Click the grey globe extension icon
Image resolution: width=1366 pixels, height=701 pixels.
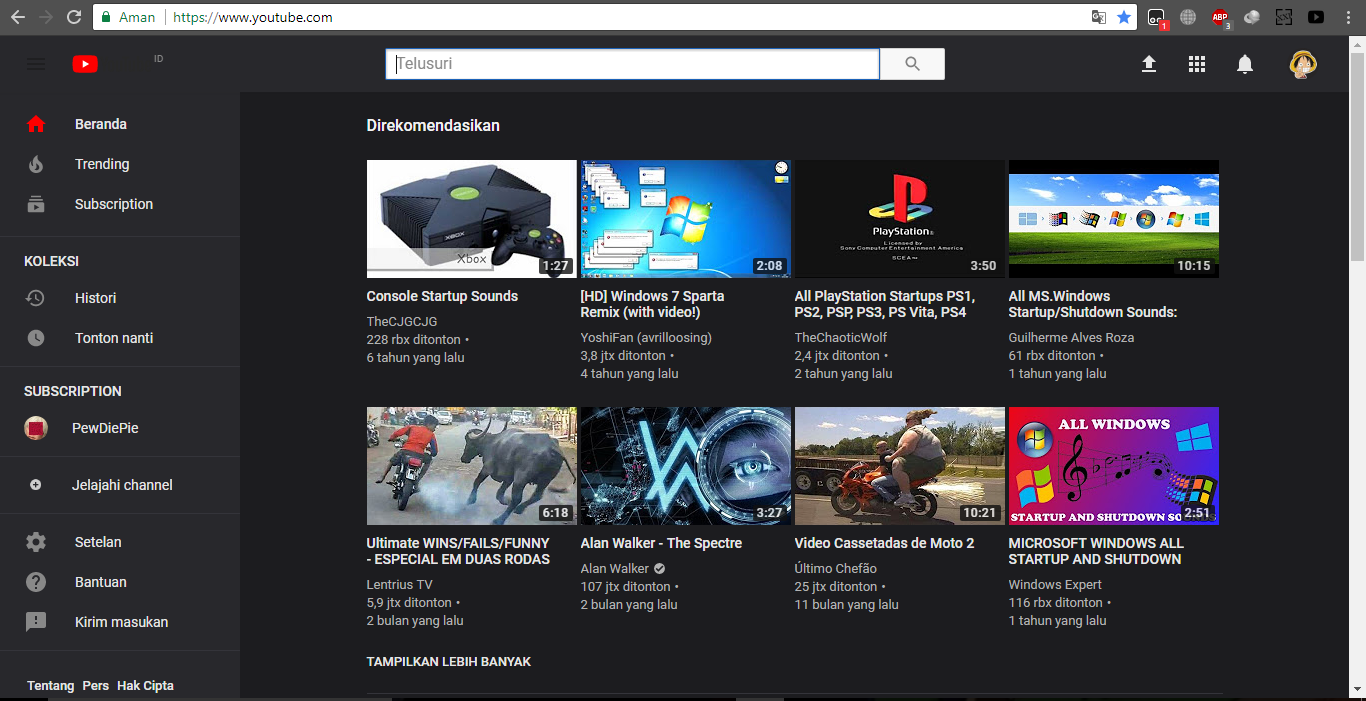click(x=1188, y=17)
